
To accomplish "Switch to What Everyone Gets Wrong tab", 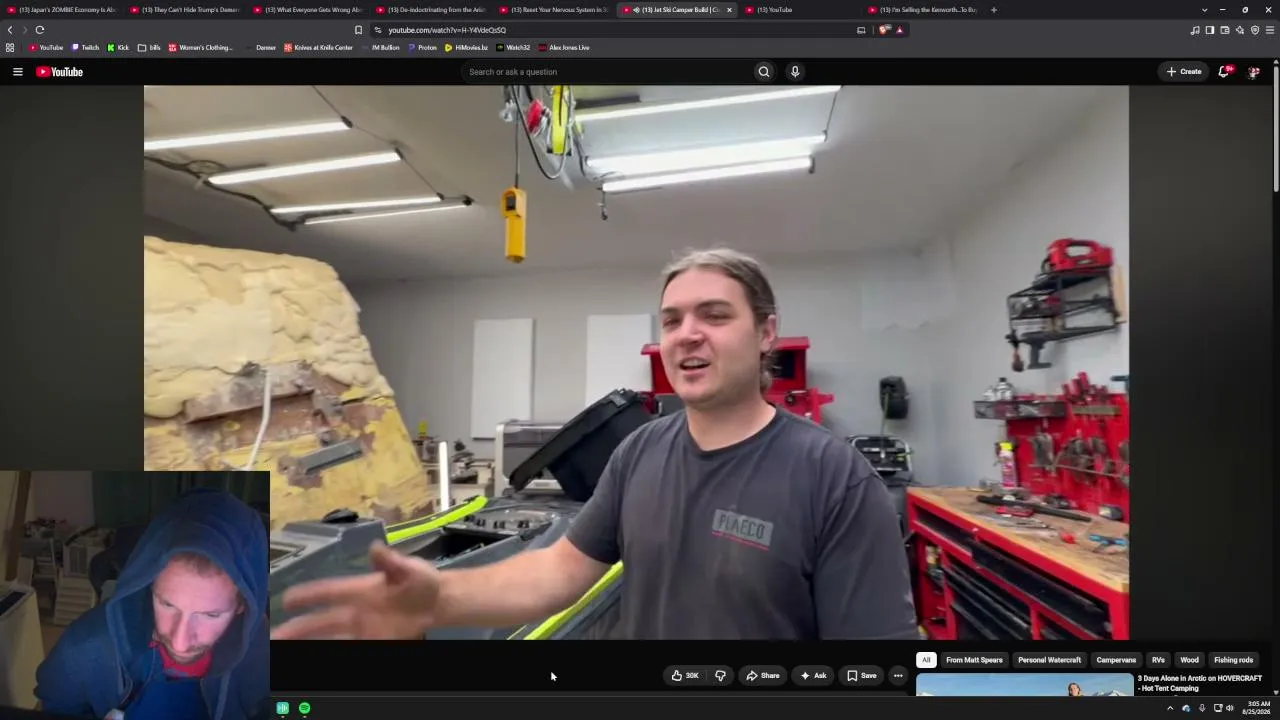I will 308,10.
